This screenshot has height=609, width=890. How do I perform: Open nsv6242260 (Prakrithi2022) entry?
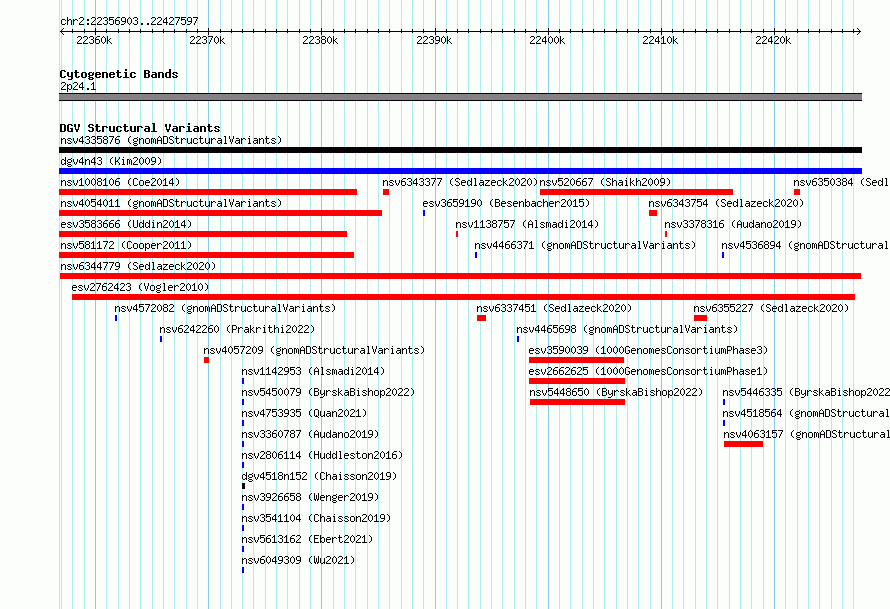pyautogui.click(x=237, y=329)
